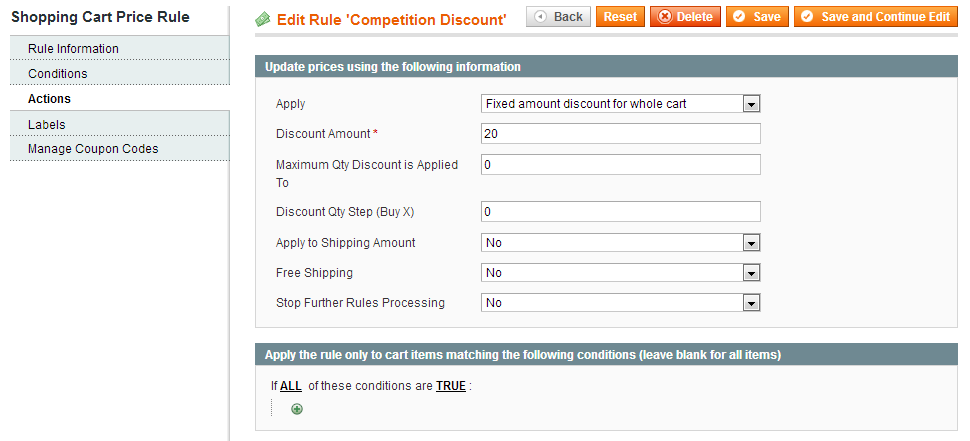Screen dimensions: 970x441
Task: Click Save and Continue Edit
Action: click(875, 17)
